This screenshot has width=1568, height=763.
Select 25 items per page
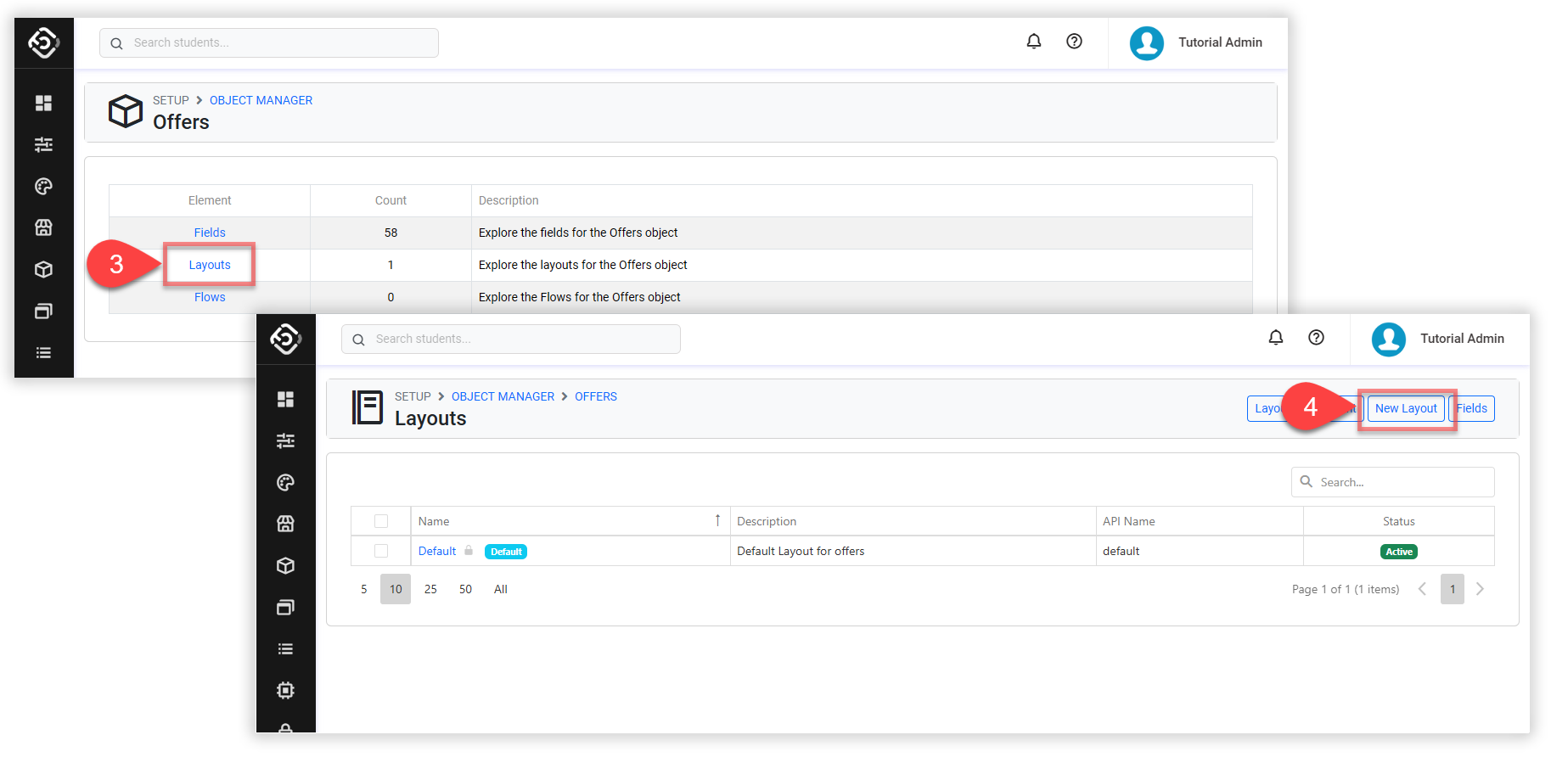[430, 589]
